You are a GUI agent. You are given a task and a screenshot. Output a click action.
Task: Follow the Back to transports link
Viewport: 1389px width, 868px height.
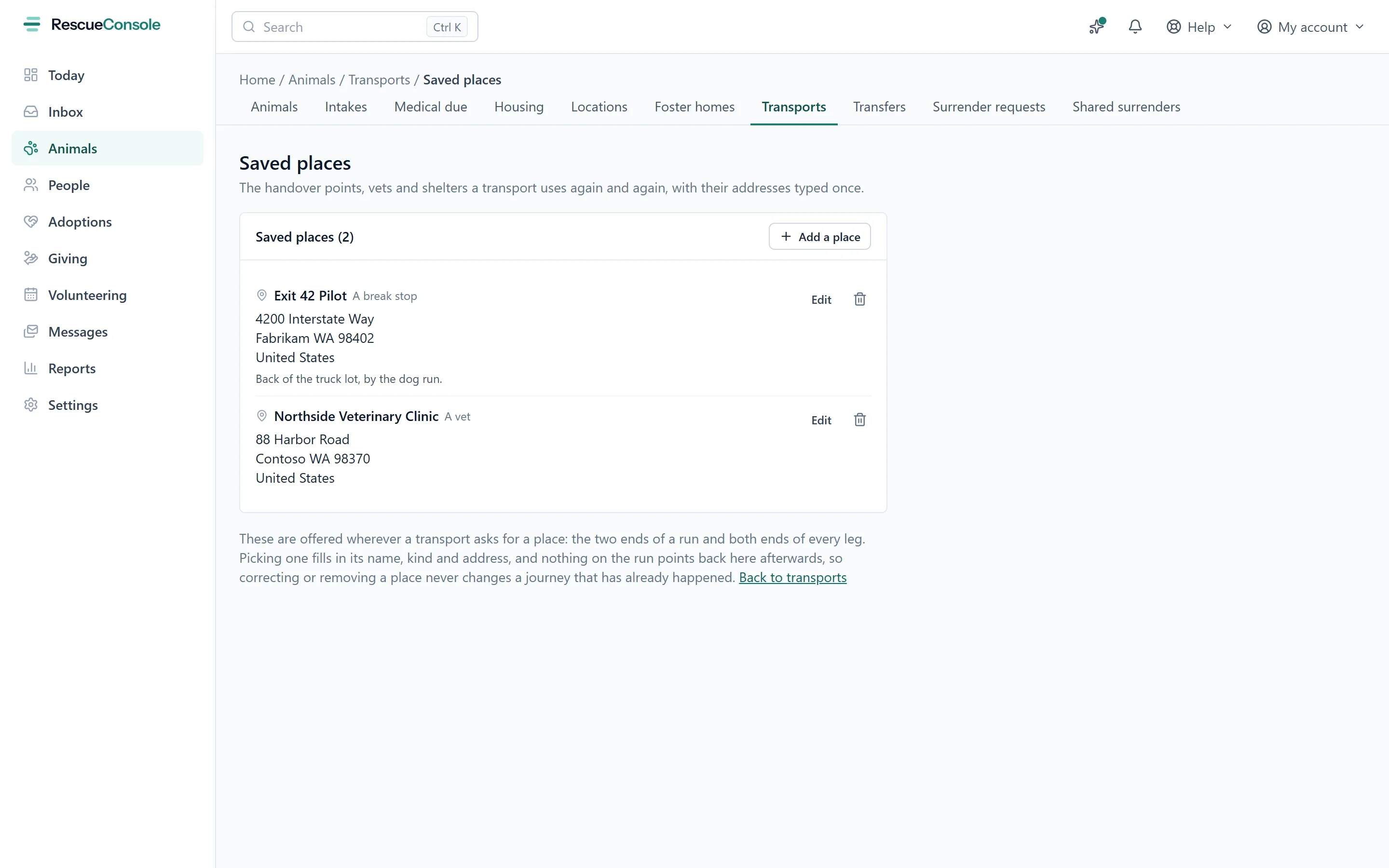[x=793, y=578]
